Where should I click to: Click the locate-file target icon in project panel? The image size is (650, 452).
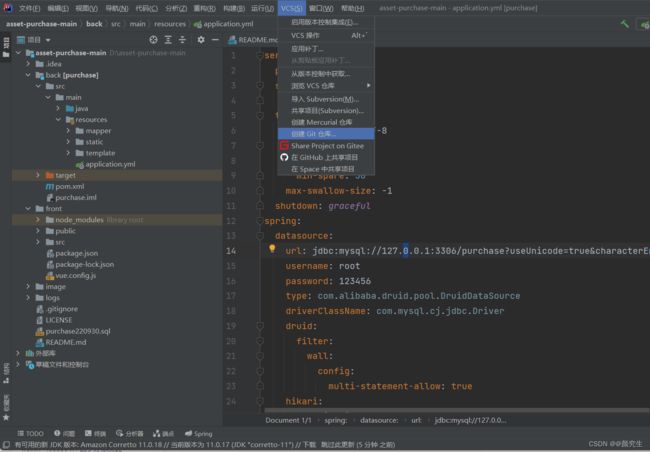pos(153,40)
